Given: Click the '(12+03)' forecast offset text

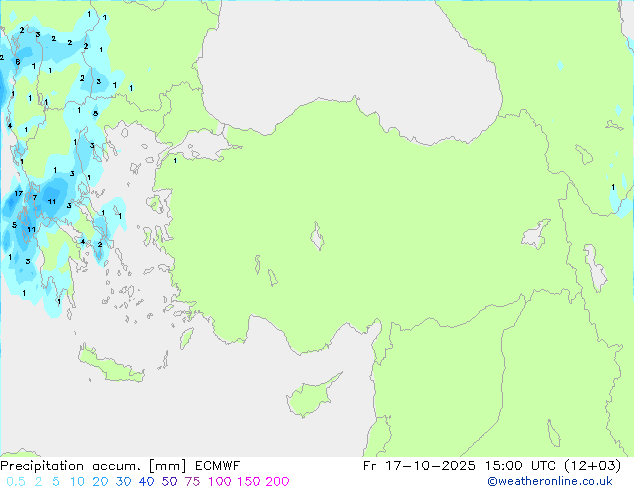Looking at the screenshot, I should point(592,466).
